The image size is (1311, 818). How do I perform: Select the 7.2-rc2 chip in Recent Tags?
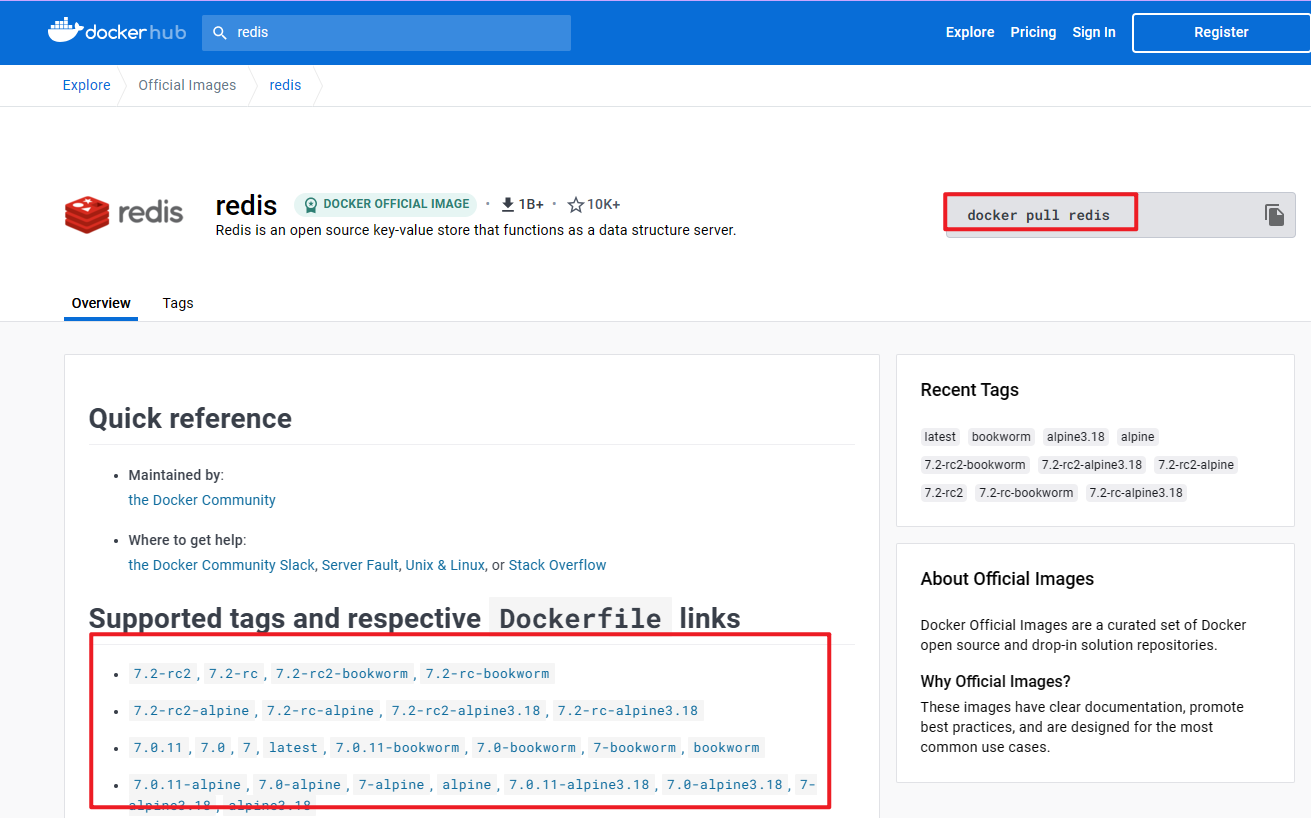click(x=944, y=493)
